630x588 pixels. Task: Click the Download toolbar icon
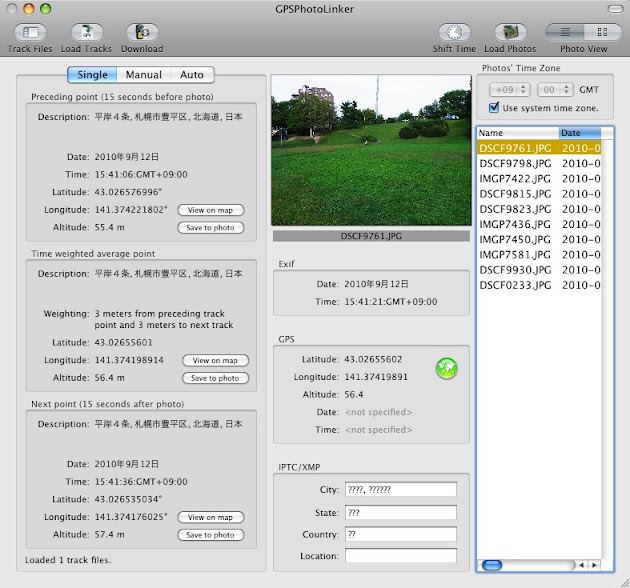142,34
